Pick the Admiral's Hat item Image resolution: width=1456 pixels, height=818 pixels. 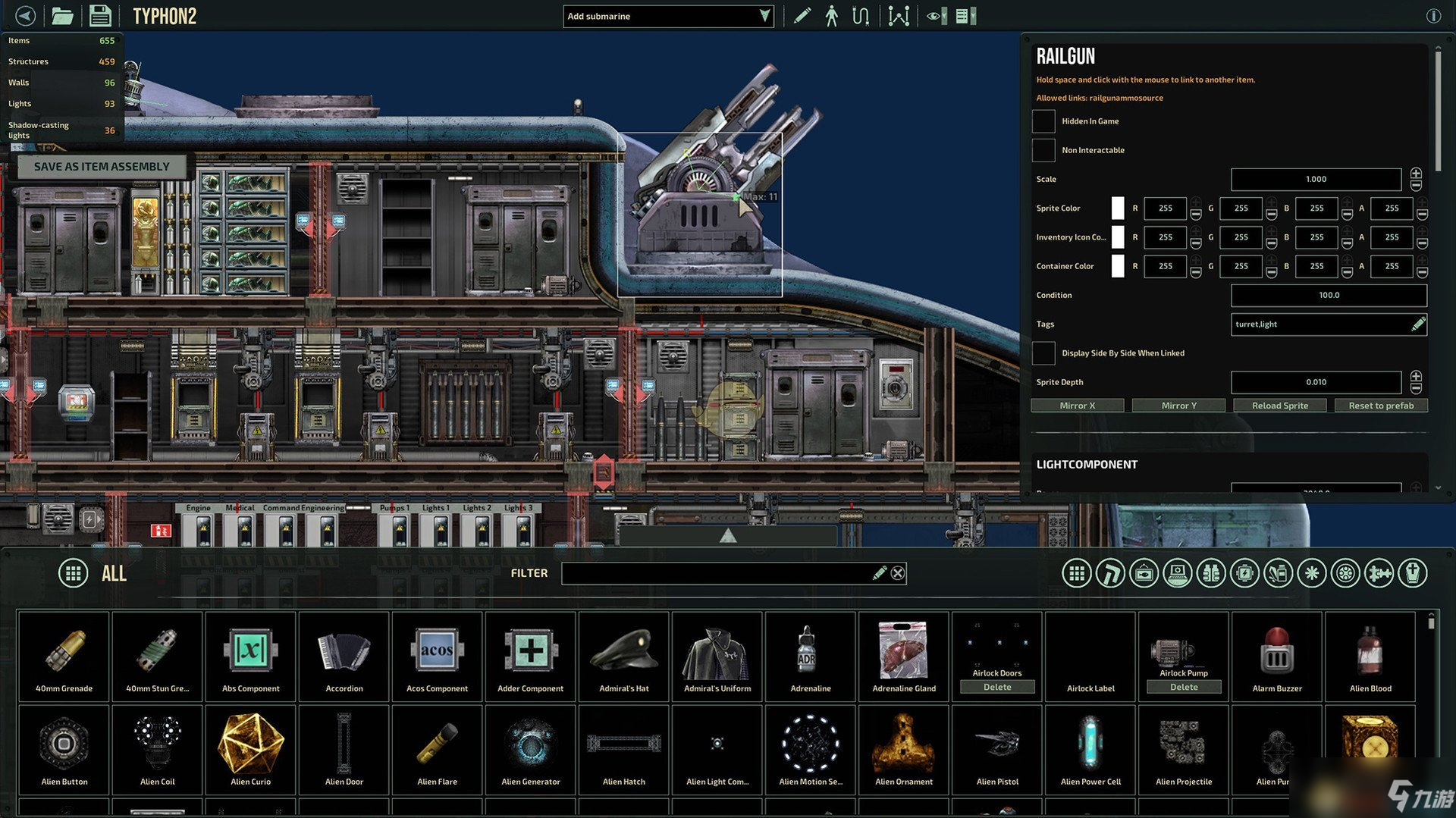coord(624,657)
